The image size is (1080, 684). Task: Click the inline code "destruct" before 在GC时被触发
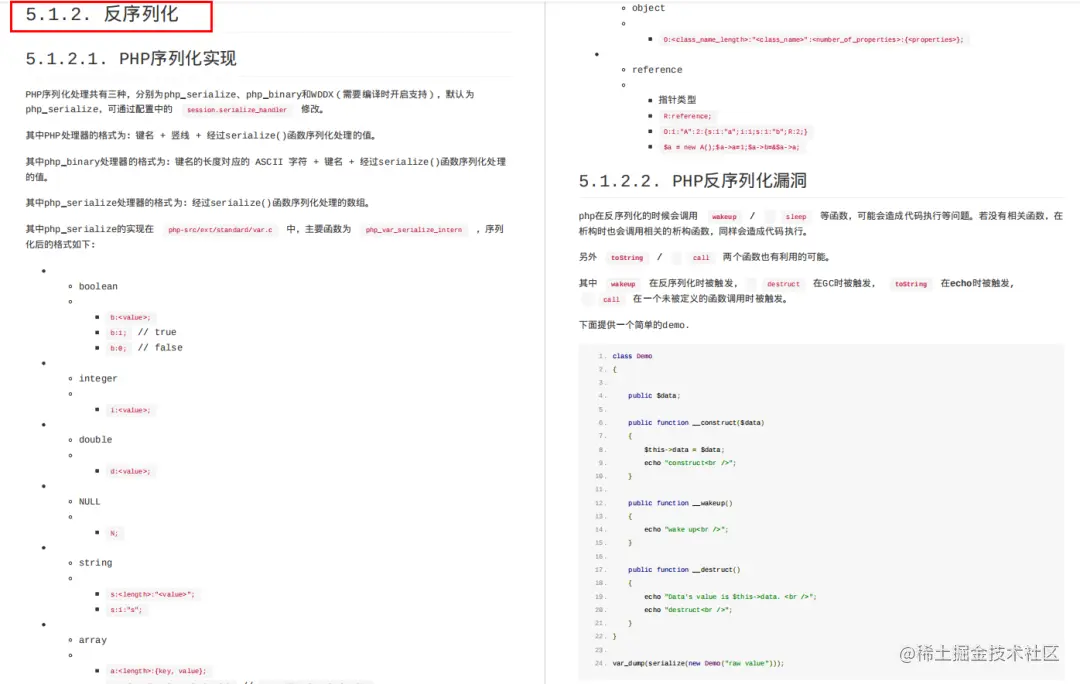pos(783,284)
